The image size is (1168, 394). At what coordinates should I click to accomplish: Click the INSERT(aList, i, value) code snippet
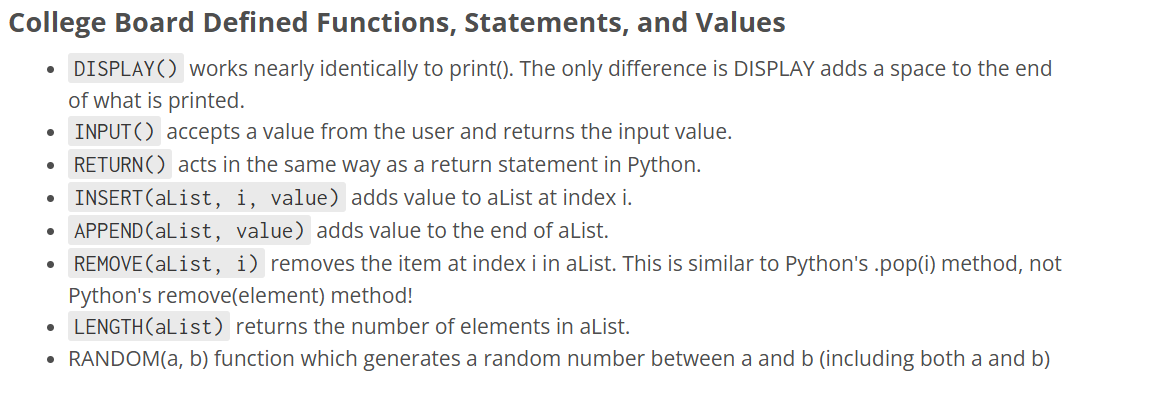pyautogui.click(x=207, y=197)
